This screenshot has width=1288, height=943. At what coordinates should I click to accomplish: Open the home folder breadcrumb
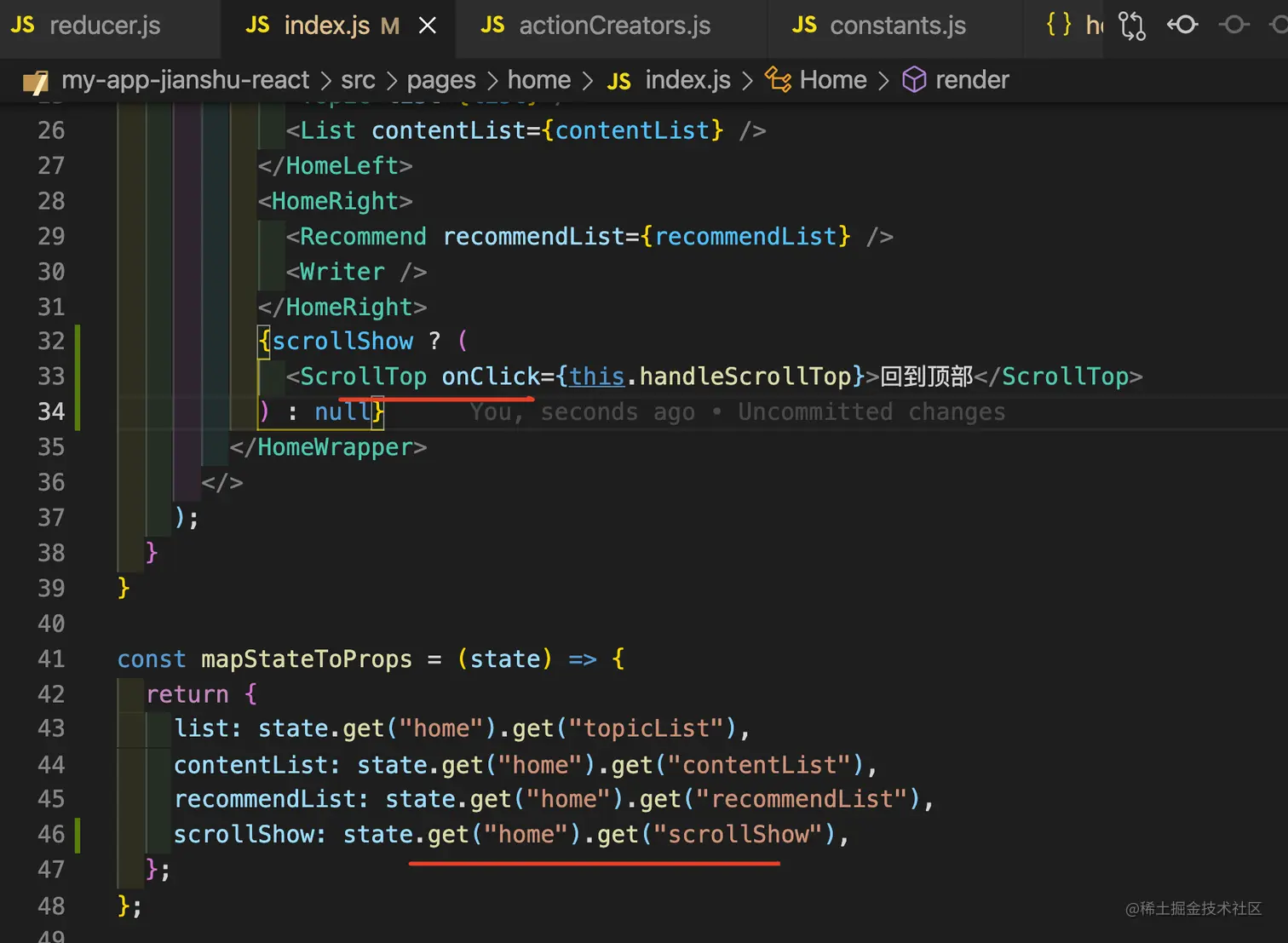click(x=538, y=80)
